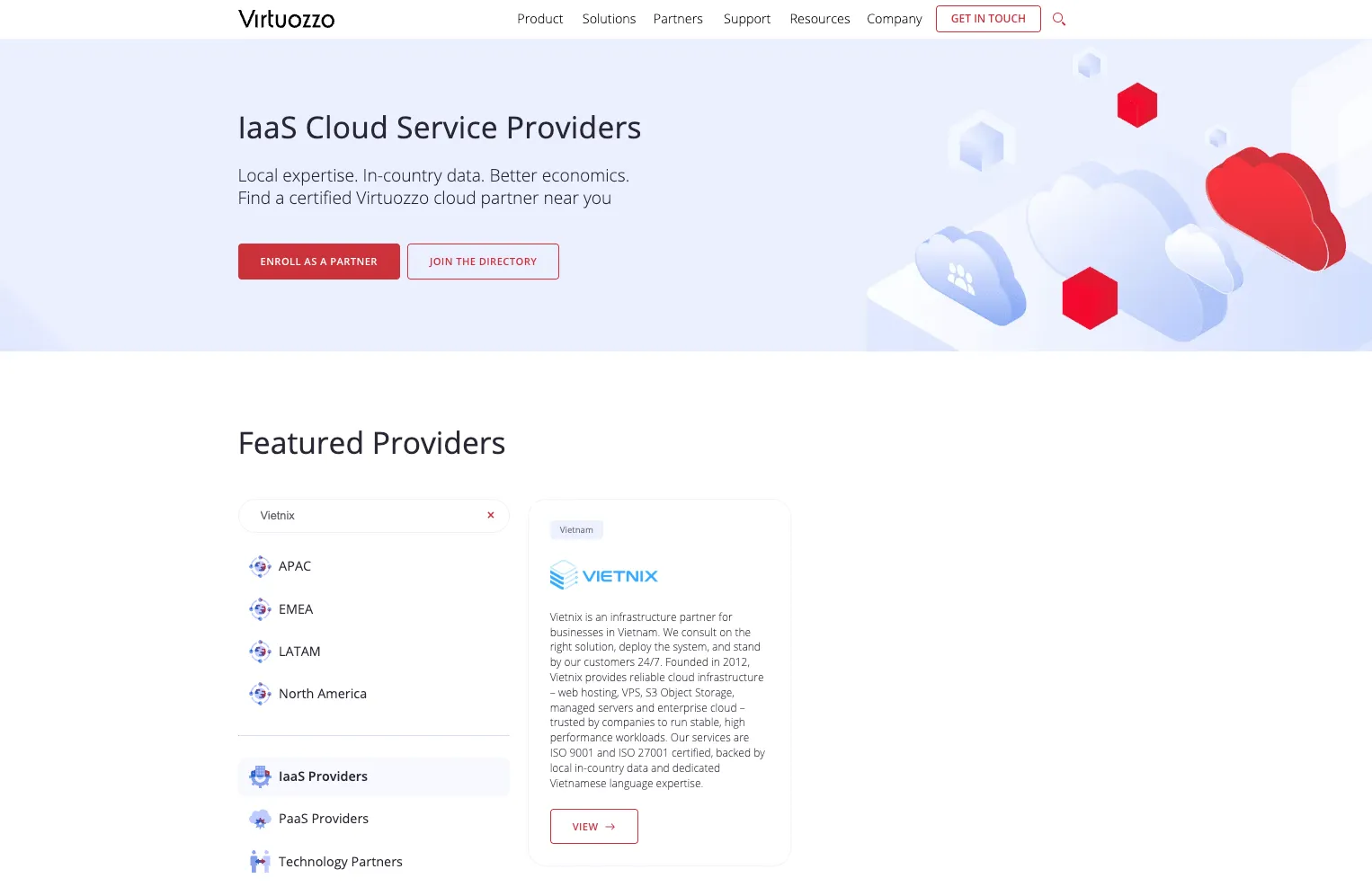1372x887 pixels.
Task: Click the Virtuozzo logo
Action: coord(286,19)
